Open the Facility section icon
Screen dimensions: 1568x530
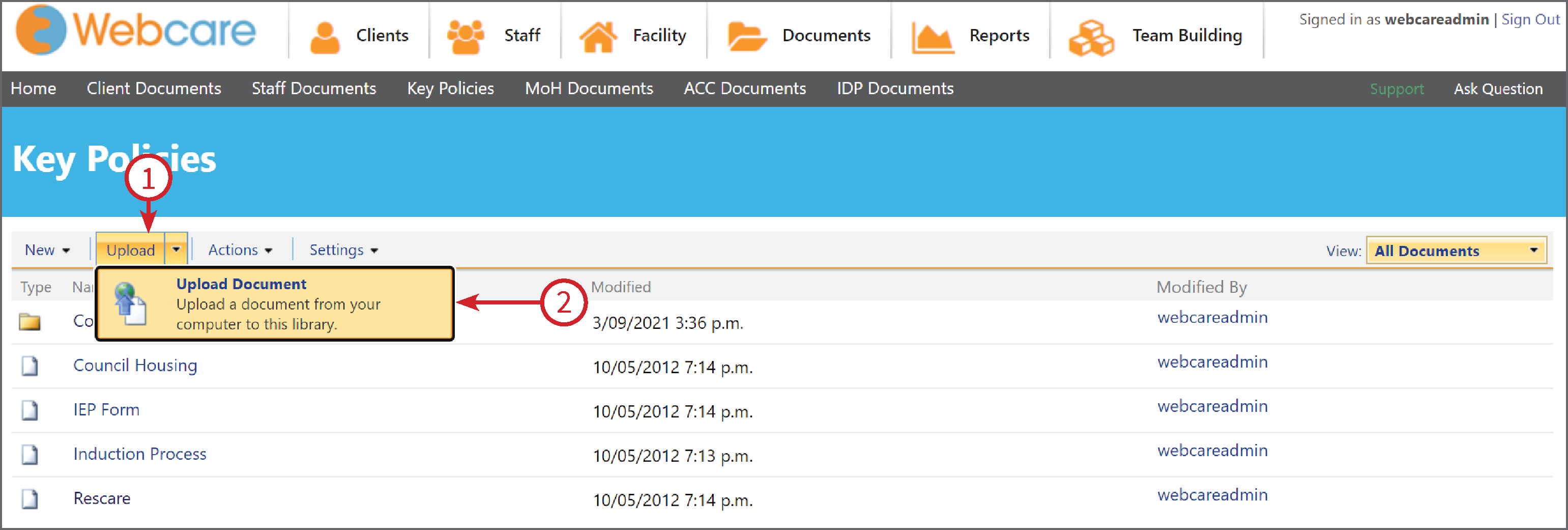pyautogui.click(x=599, y=35)
